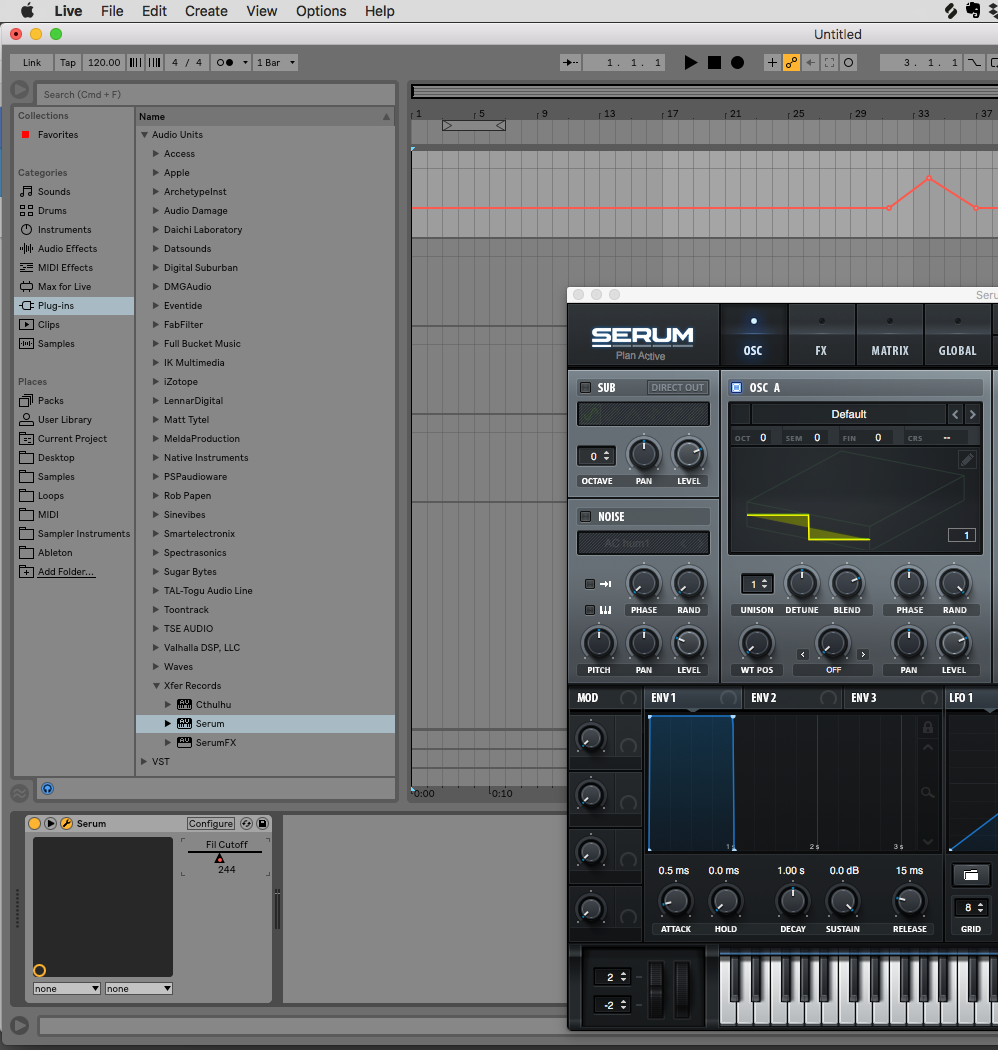
Task: Open the left 'none' XY pad dropdown
Action: pyautogui.click(x=66, y=988)
